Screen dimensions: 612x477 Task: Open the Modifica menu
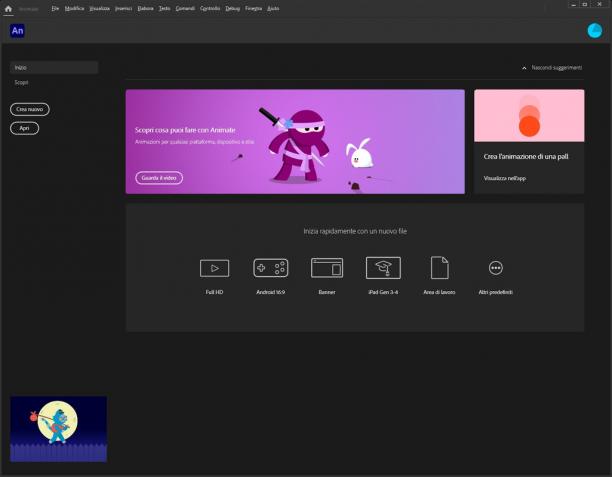pos(74,8)
